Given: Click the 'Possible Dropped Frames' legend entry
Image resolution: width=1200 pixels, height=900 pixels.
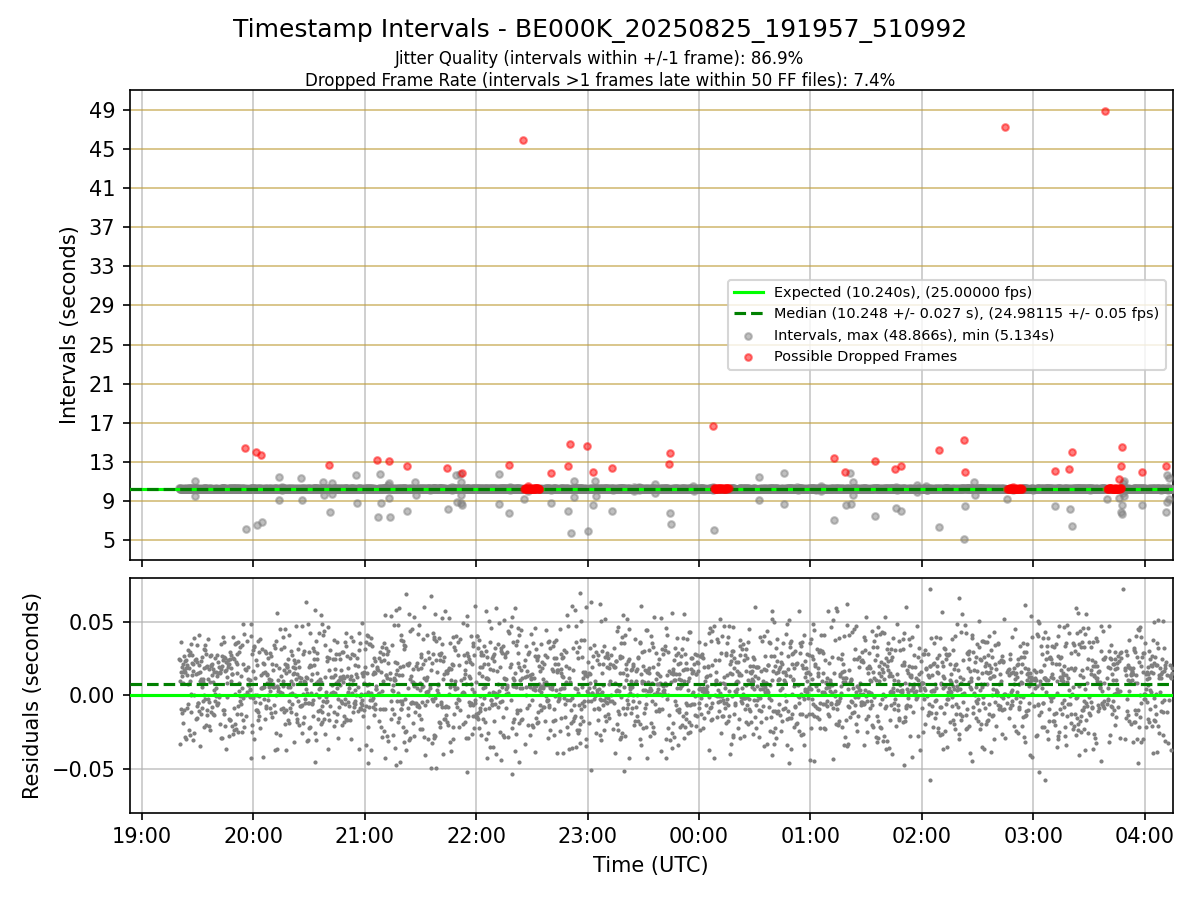Looking at the screenshot, I should click(866, 356).
